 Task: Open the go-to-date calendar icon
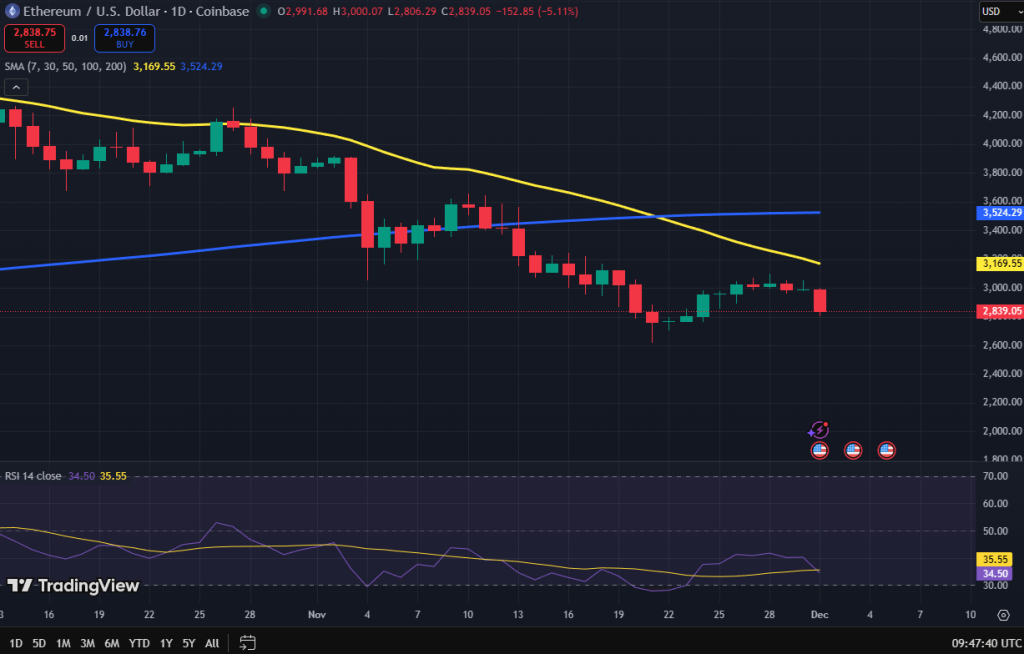click(x=248, y=642)
